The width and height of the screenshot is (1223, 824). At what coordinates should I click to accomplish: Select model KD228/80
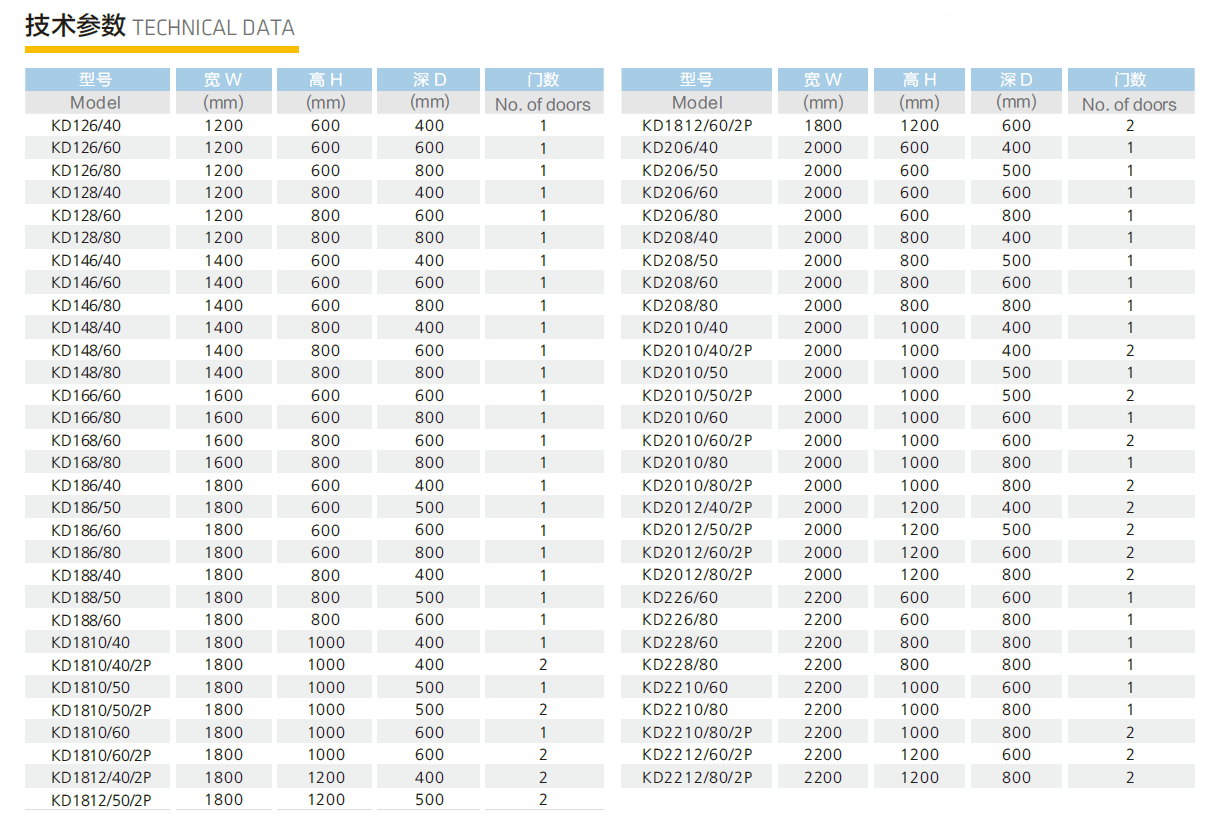click(680, 665)
